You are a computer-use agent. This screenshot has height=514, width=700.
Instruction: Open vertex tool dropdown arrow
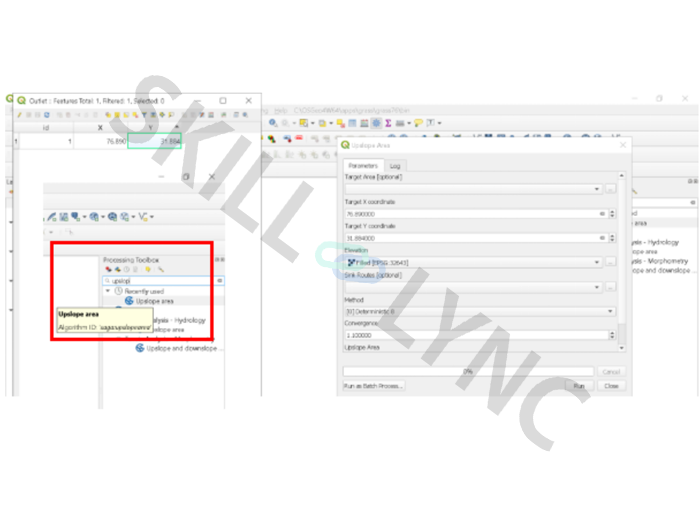point(152,217)
